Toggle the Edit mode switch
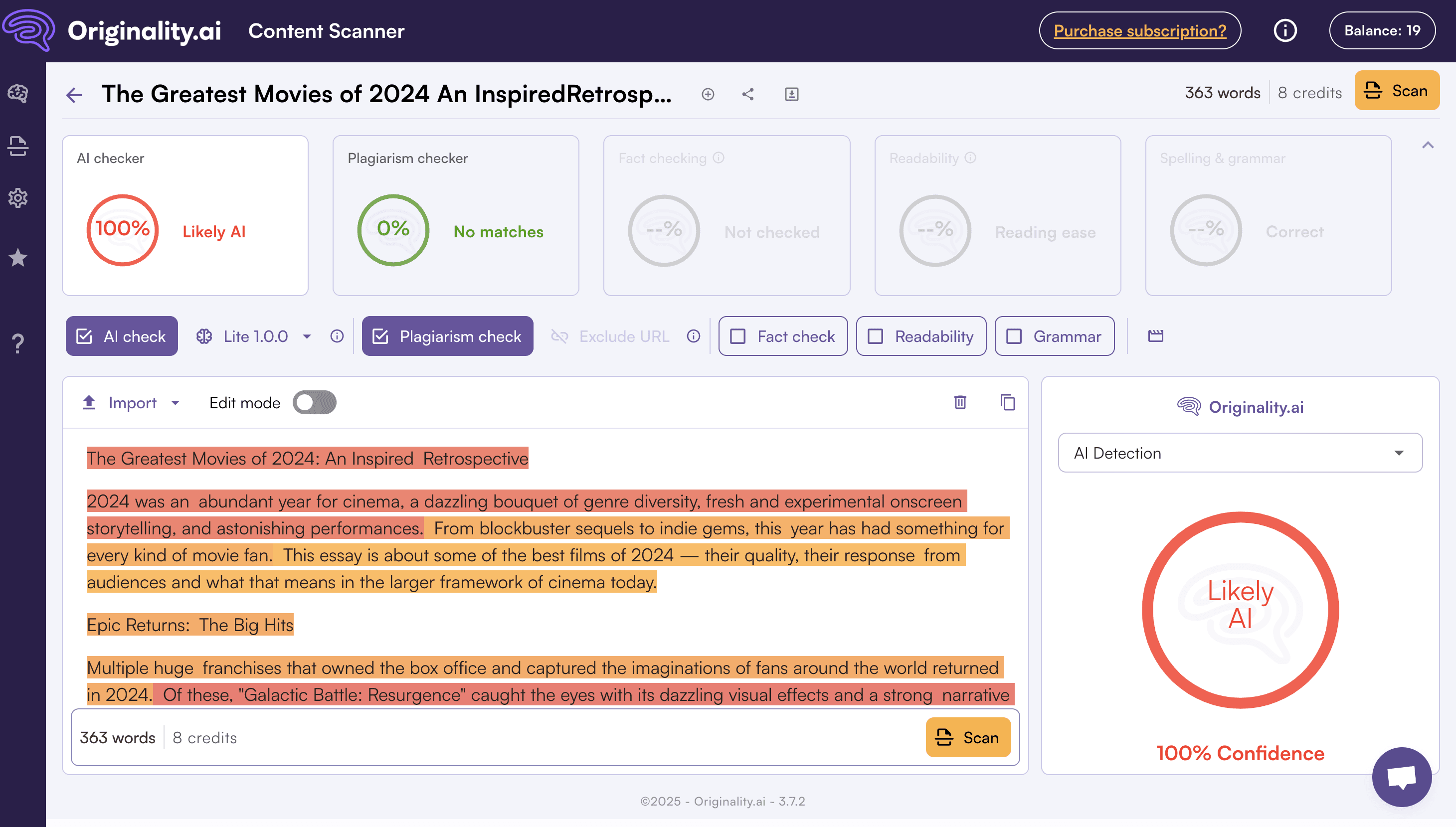 click(314, 402)
